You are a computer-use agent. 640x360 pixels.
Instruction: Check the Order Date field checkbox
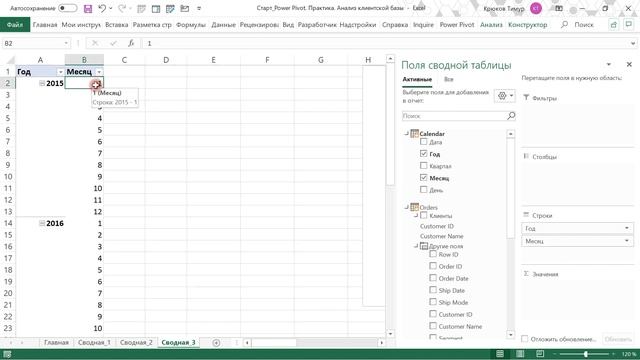(433, 278)
